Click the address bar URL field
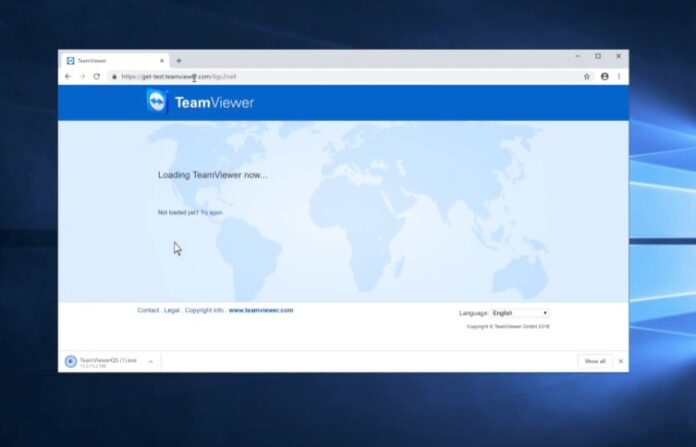Image resolution: width=696 pixels, height=447 pixels. (348, 76)
